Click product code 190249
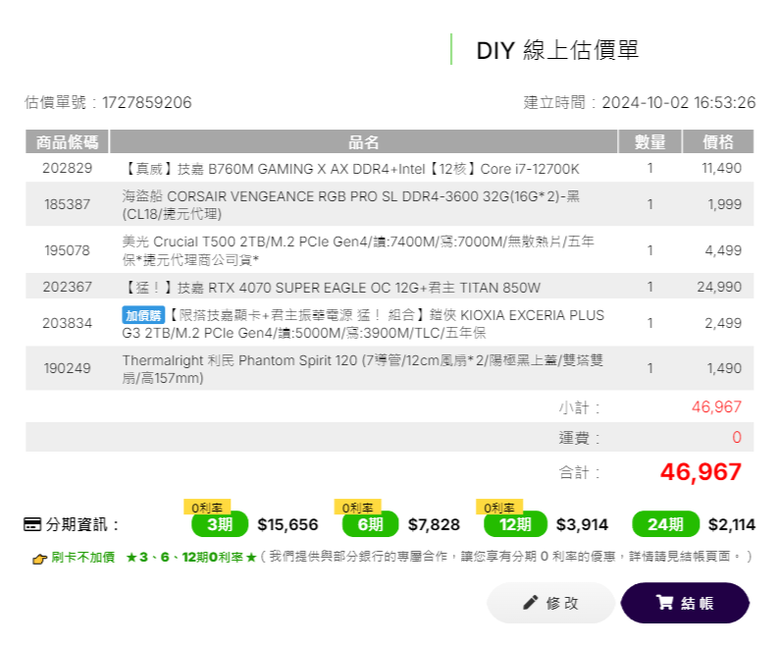 (x=67, y=369)
